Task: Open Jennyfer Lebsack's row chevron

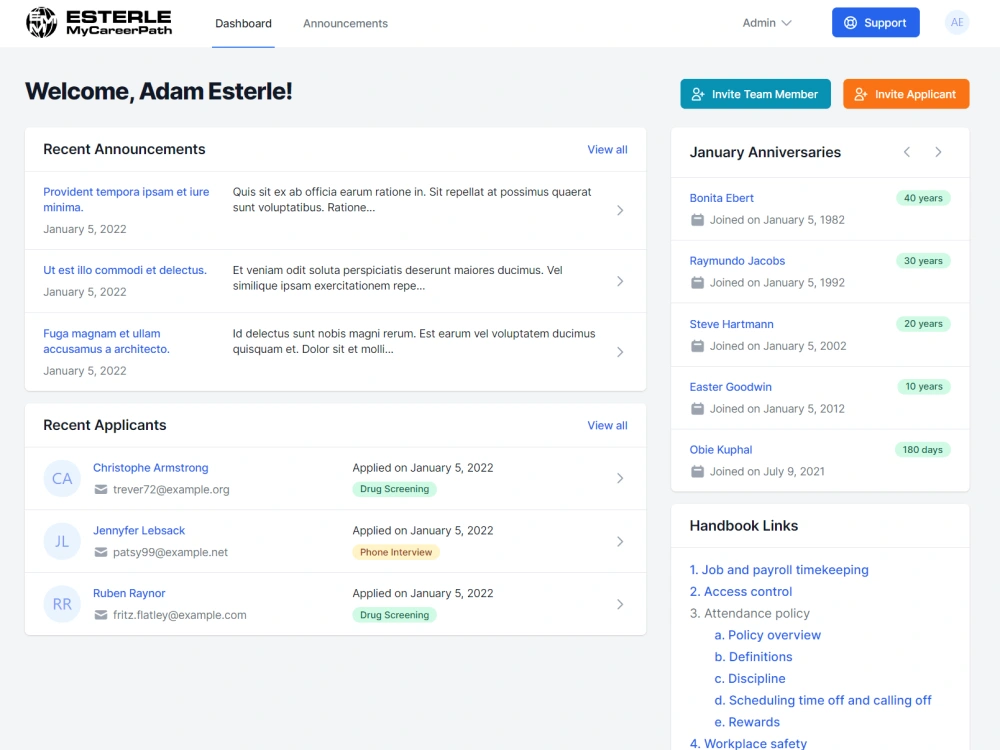Action: (x=620, y=541)
